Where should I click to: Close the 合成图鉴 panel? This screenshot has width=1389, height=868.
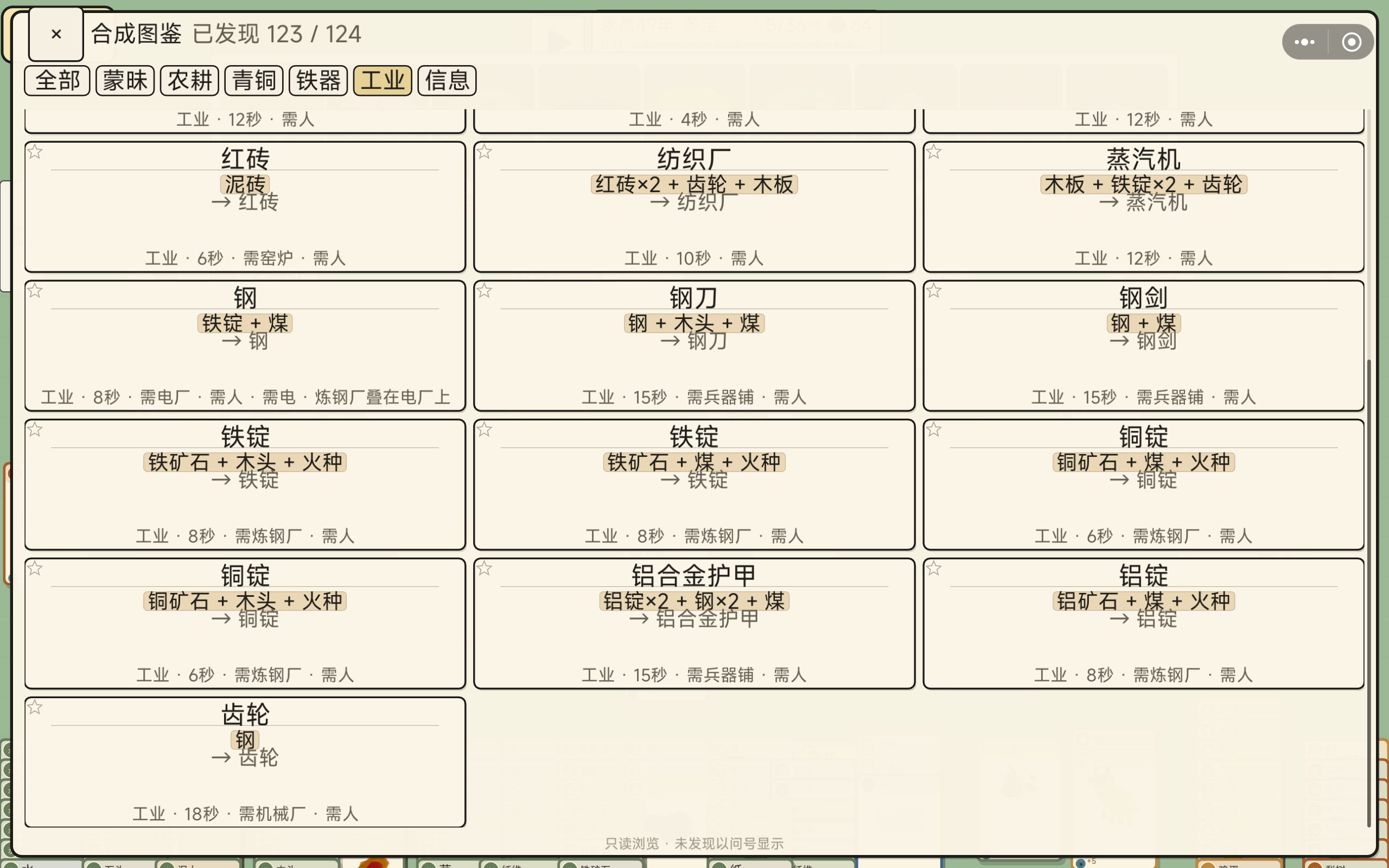tap(56, 34)
